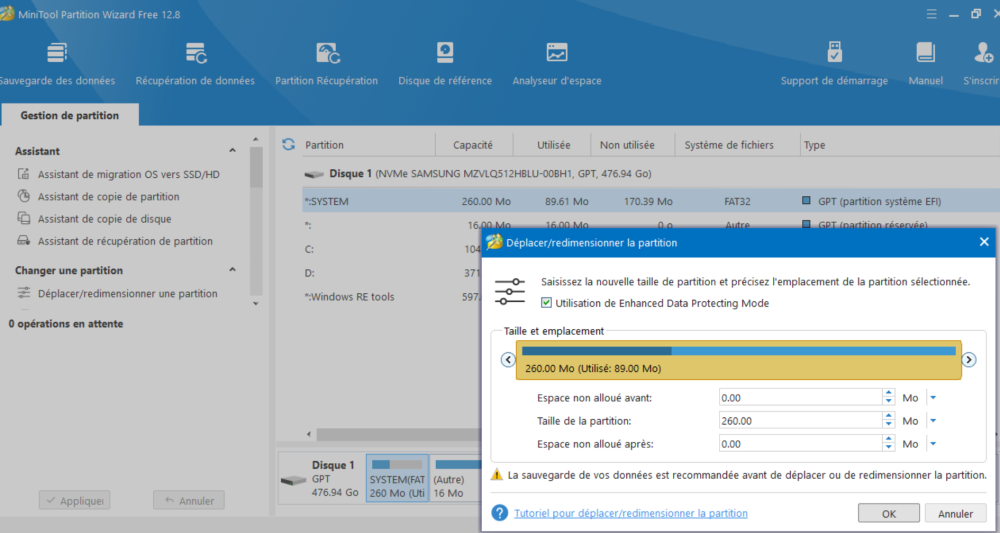The width and height of the screenshot is (1000, 533).
Task: Open unit dropdown for Espace non alloué avant
Action: tap(932, 398)
